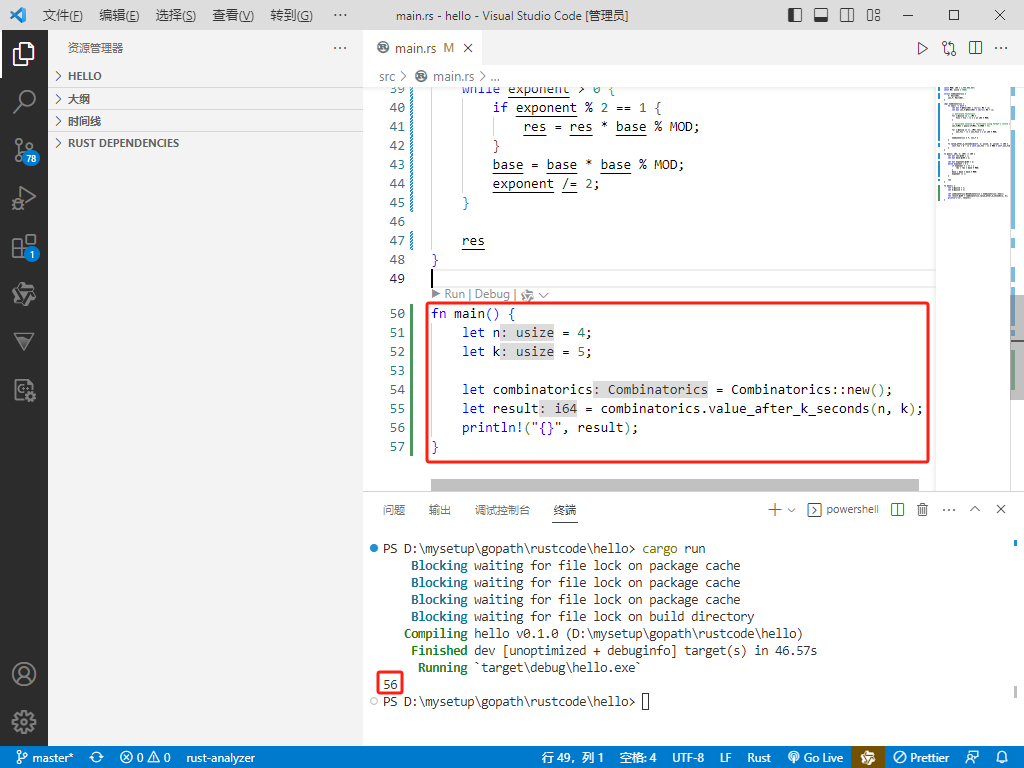Screen dimensions: 1024x768
Task: Open the Manage gear icon
Action: (24, 722)
